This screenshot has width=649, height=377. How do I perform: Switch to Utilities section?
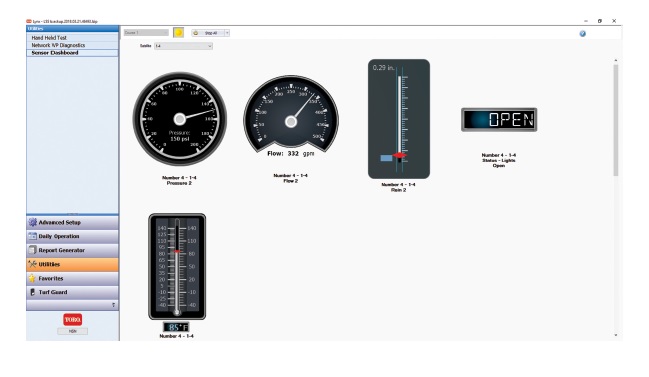(x=72, y=264)
